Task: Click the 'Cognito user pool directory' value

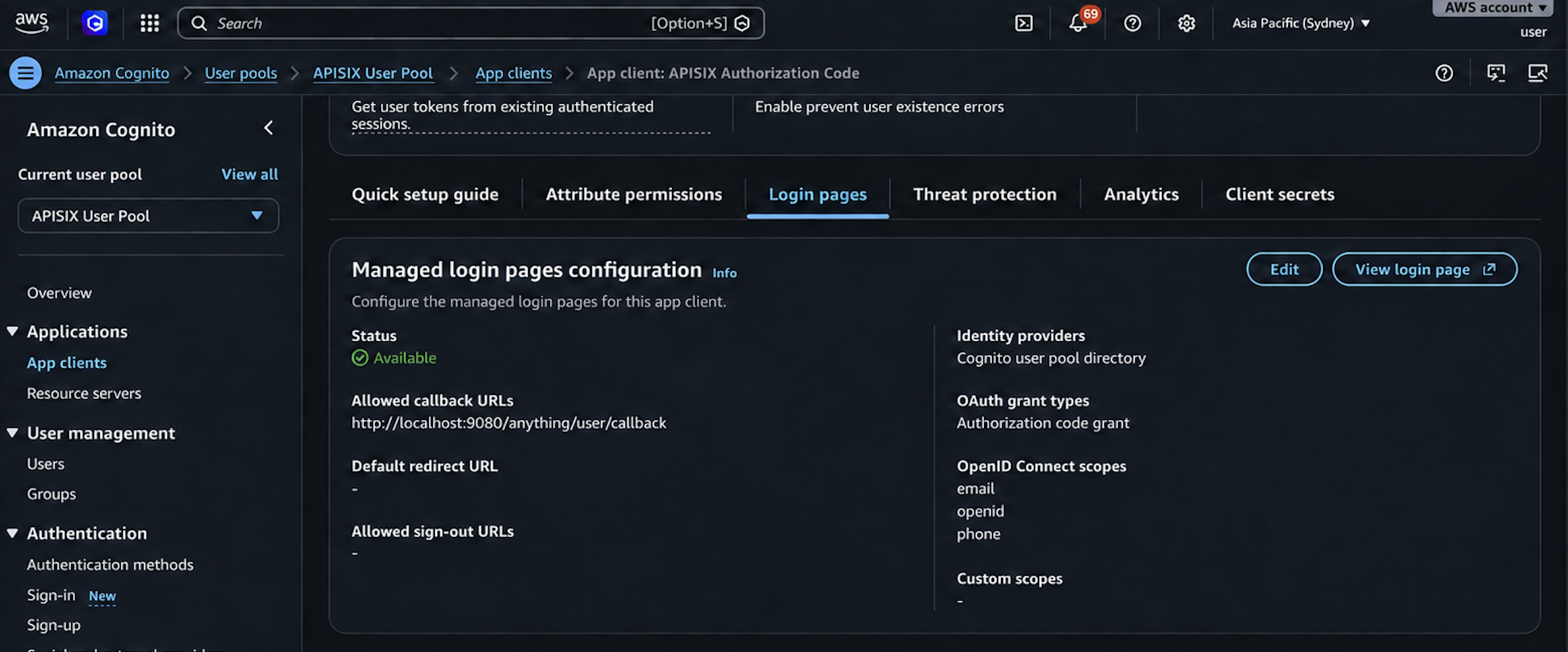Action: (x=1051, y=358)
